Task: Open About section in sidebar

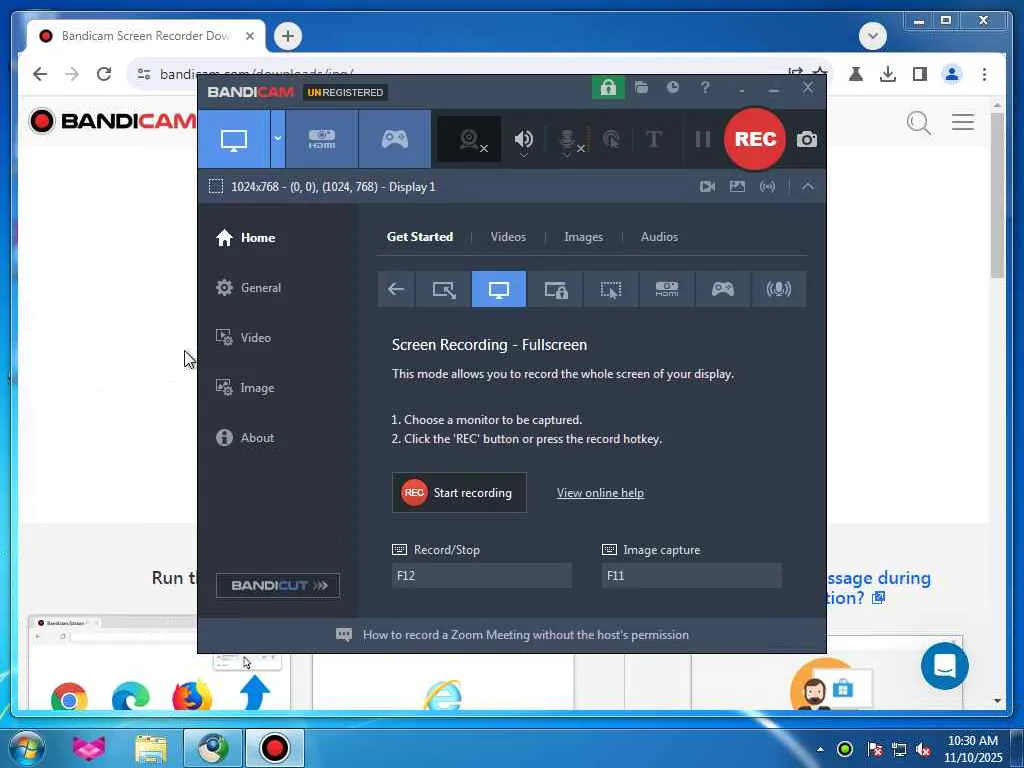Action: pyautogui.click(x=245, y=438)
